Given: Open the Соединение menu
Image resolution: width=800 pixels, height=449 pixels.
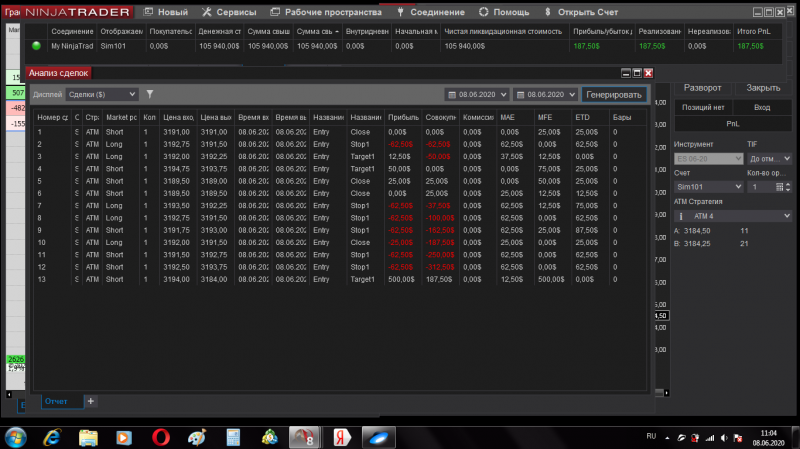Looking at the screenshot, I should coord(431,12).
